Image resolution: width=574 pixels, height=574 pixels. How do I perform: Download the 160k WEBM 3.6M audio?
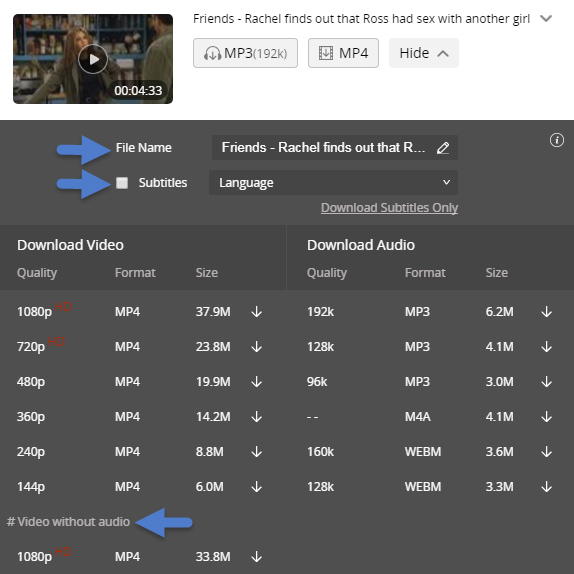coord(547,452)
